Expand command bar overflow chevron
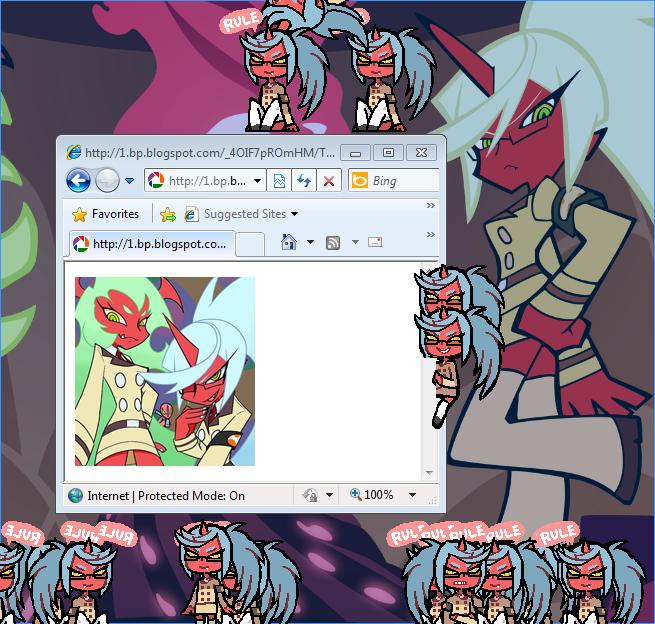This screenshot has height=624, width=655. point(431,234)
